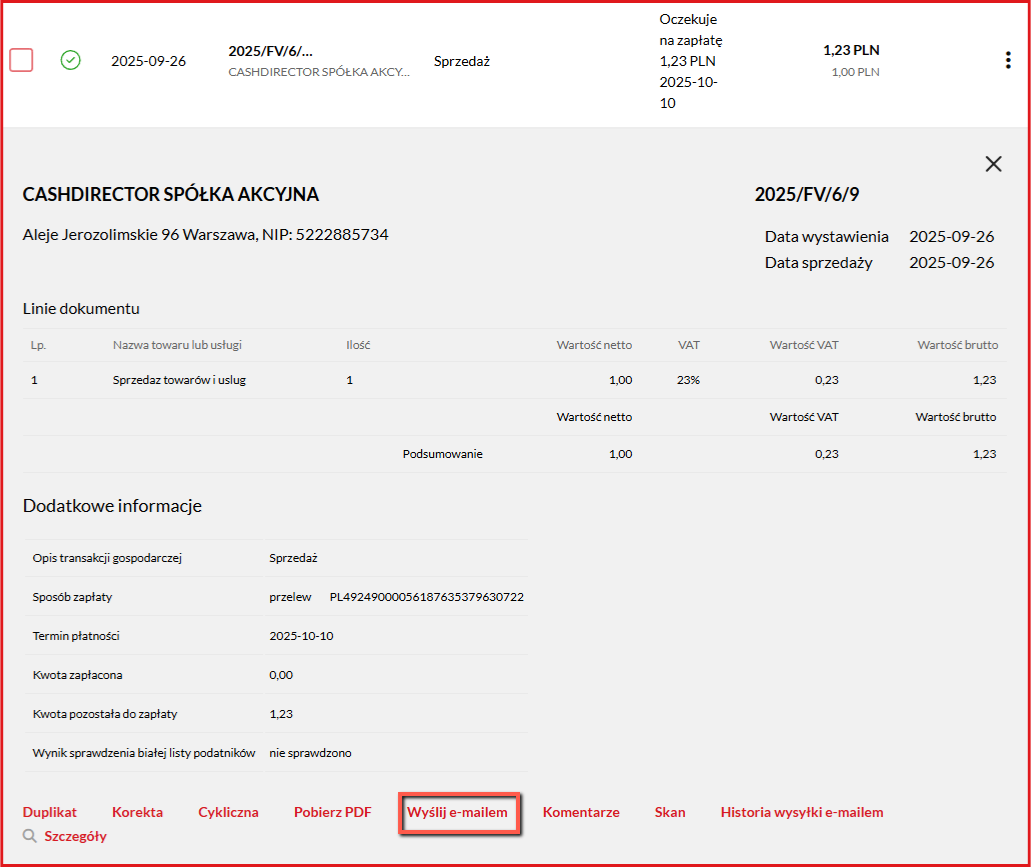Click the CASHDIRECTOR SPÓŁKA AKCYJNA heading

171,194
